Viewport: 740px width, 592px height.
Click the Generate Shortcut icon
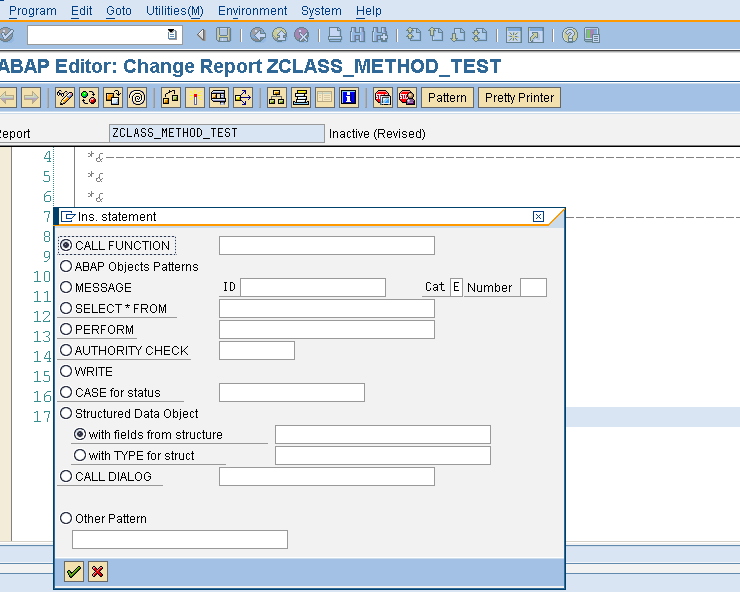tap(536, 35)
